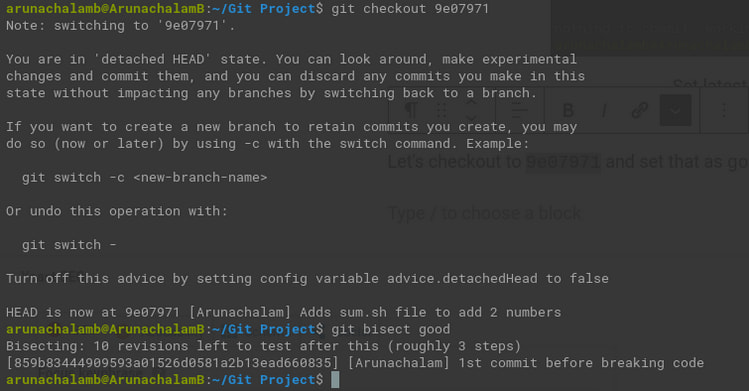Click the 'git bisect good' command text
The height and width of the screenshot is (391, 749).
pyautogui.click(x=391, y=329)
